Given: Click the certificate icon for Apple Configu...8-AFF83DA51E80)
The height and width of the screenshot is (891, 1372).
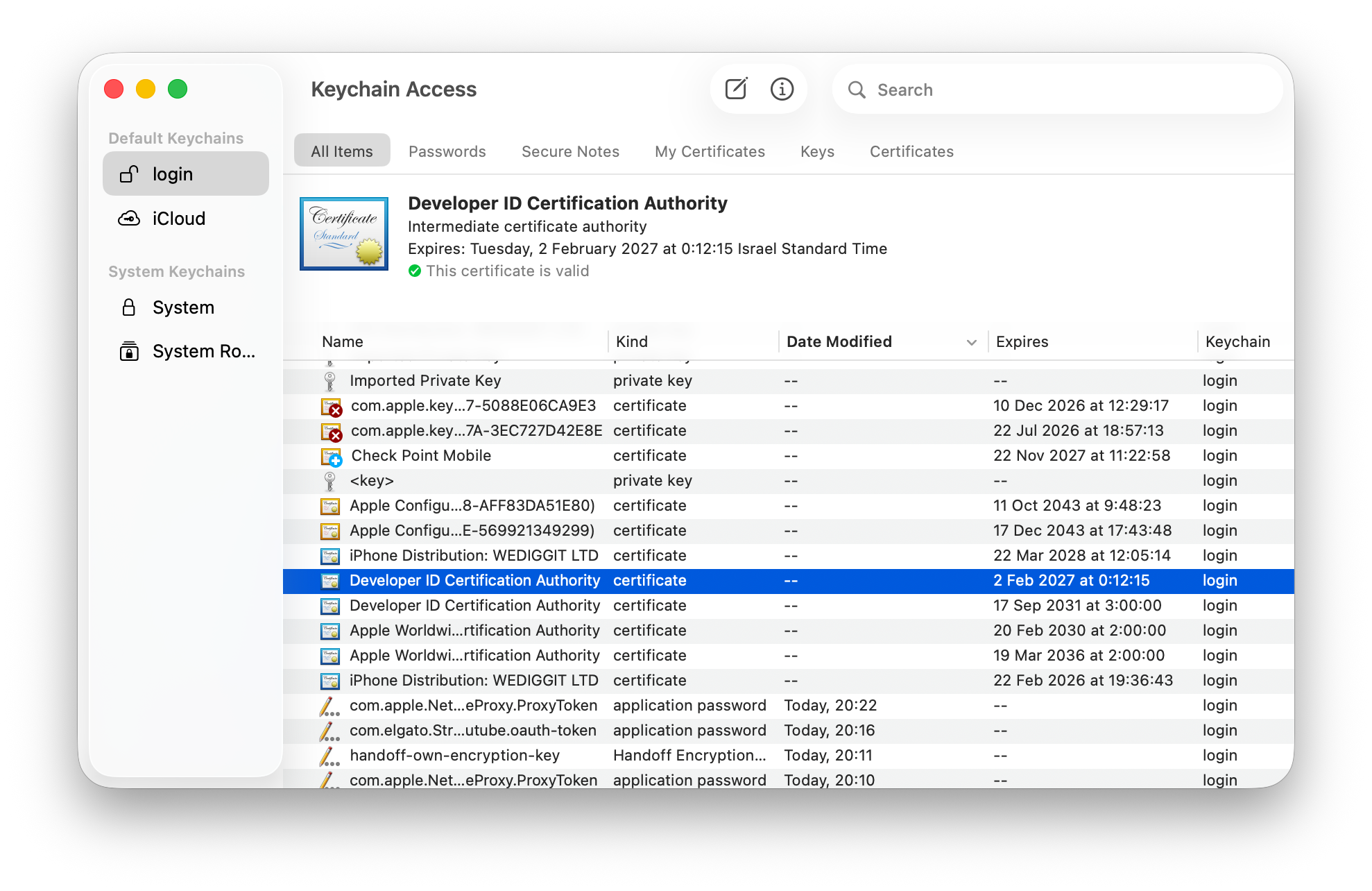Looking at the screenshot, I should pos(330,506).
